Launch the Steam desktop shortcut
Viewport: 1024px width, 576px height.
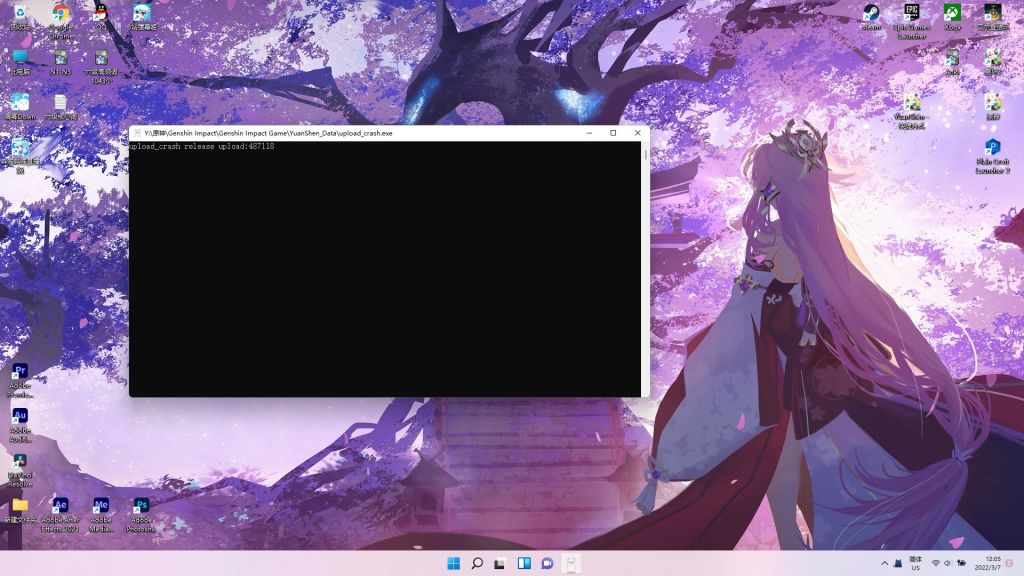point(871,17)
